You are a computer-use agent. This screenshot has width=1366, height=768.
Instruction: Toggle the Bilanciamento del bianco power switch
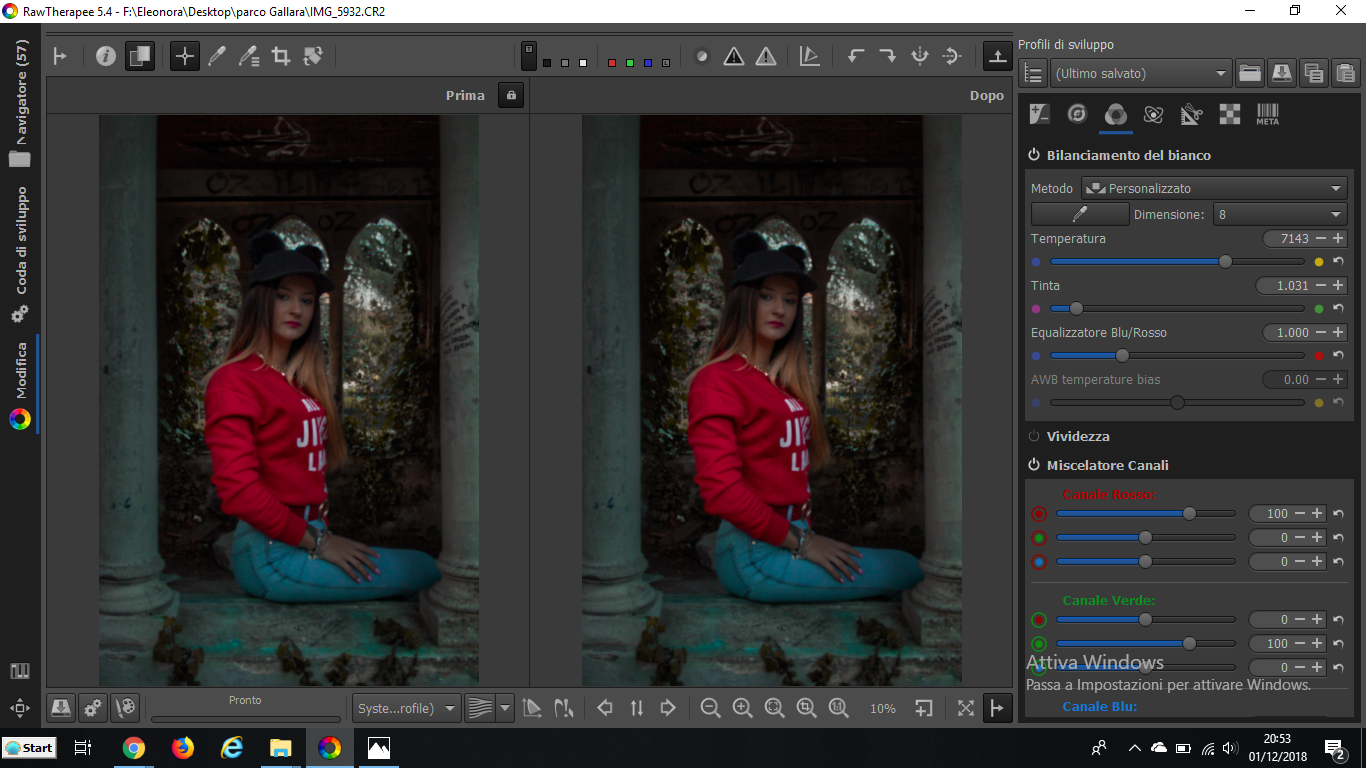click(x=1034, y=155)
